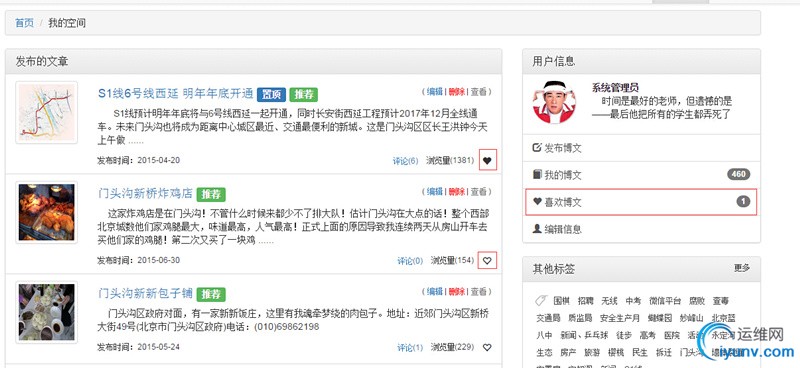The height and width of the screenshot is (368, 800).
Task: Go to 首页 breadcrumb link
Action: tap(24, 23)
